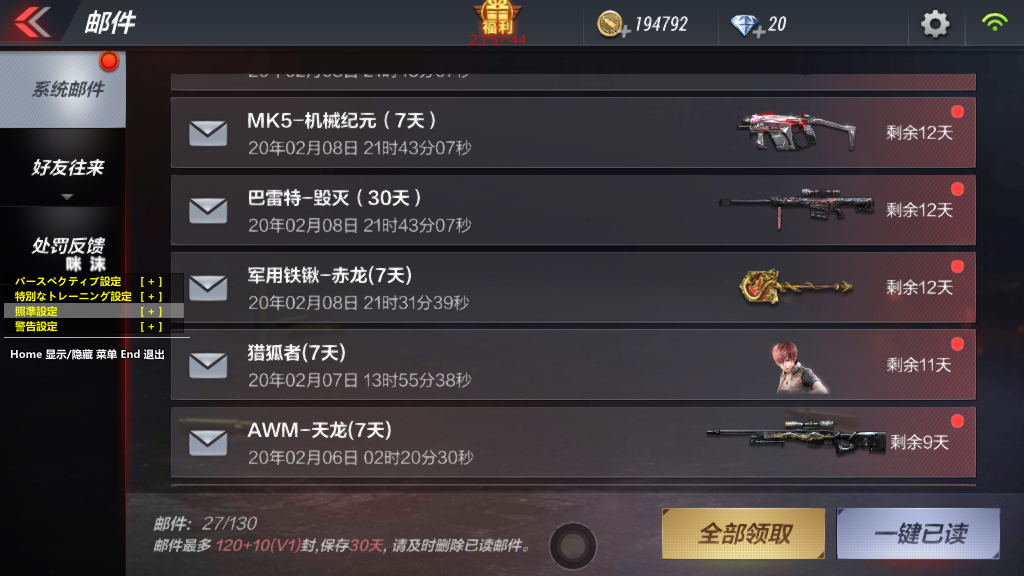The height and width of the screenshot is (576, 1024).
Task: Toggle 警告設定 [+] option
Action: click(x=88, y=327)
